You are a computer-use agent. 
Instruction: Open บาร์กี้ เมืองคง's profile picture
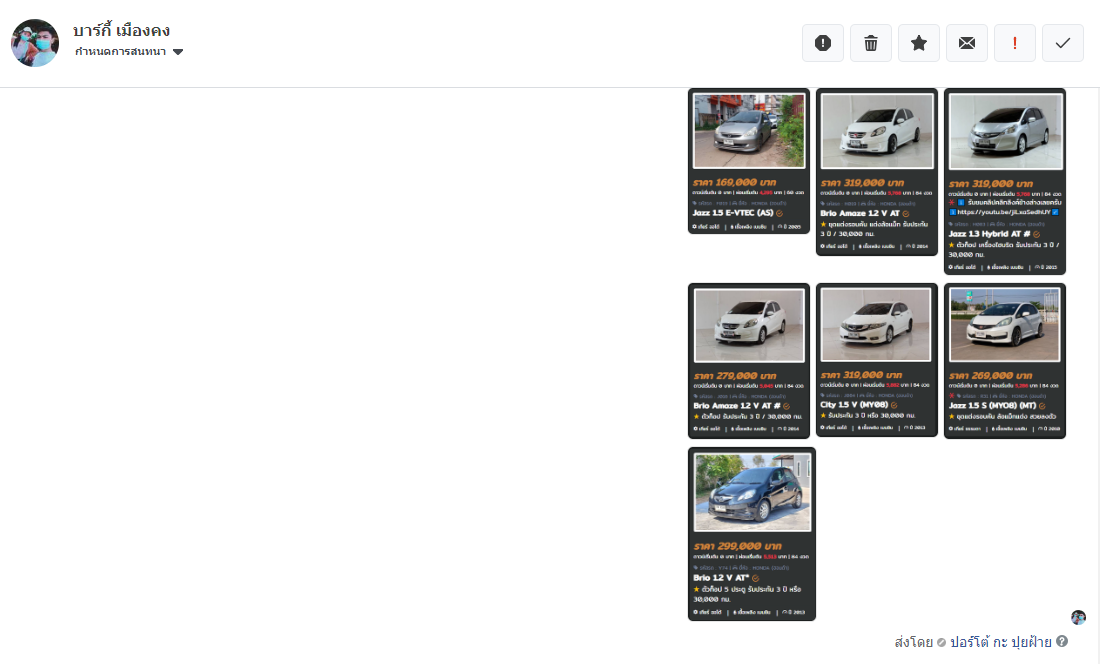[x=35, y=43]
